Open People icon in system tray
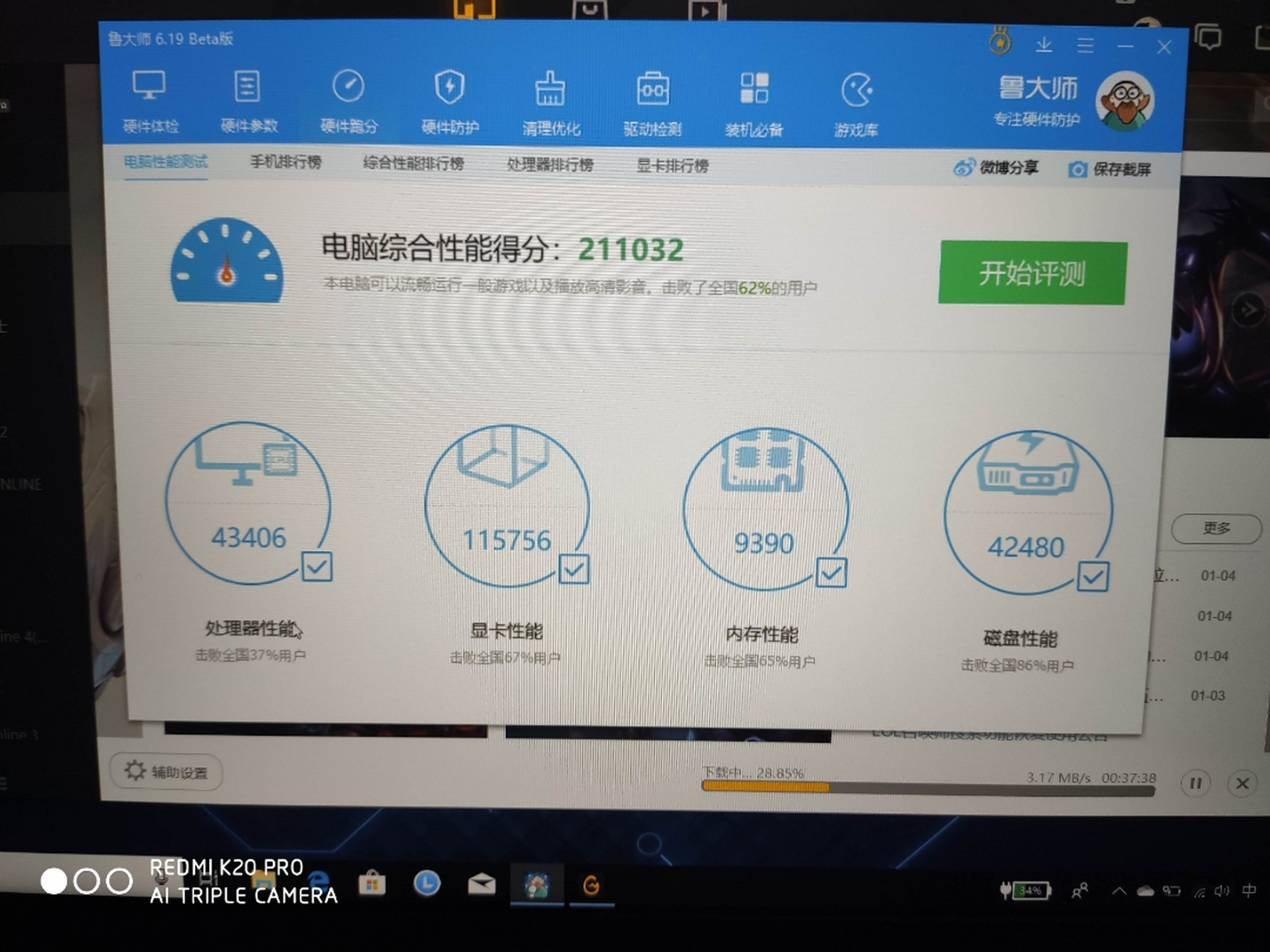This screenshot has width=1270, height=952. pos(1080,890)
